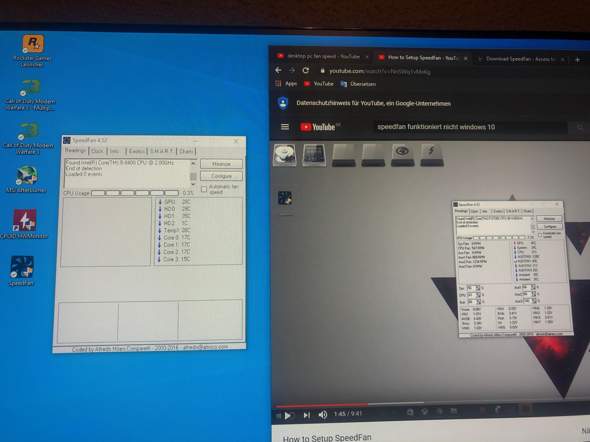
Task: Click the Configure button in SpeedFan
Action: coord(221,176)
